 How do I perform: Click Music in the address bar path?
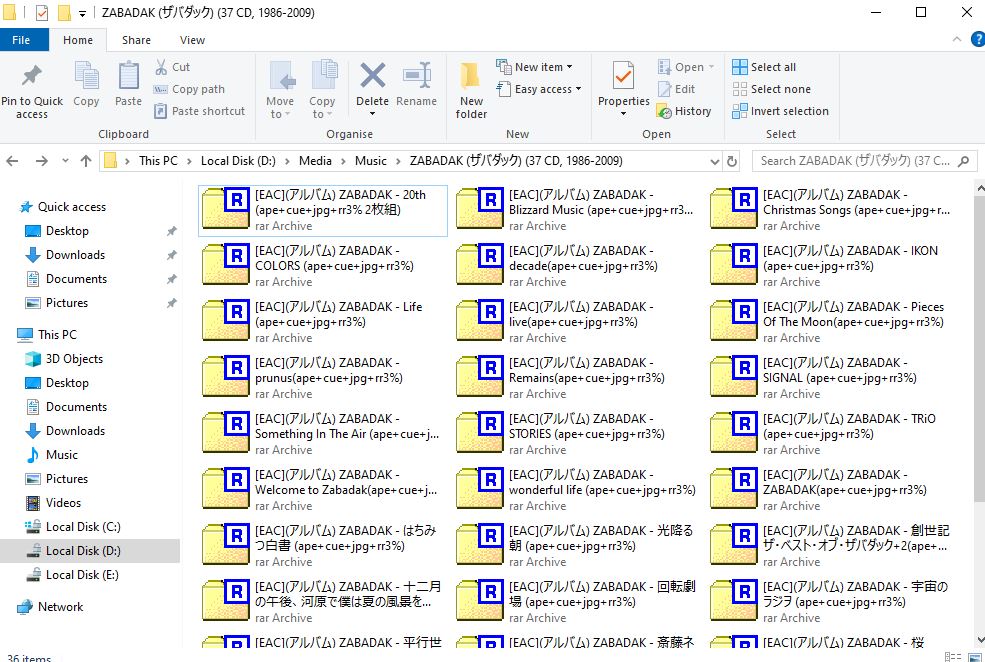click(x=371, y=161)
